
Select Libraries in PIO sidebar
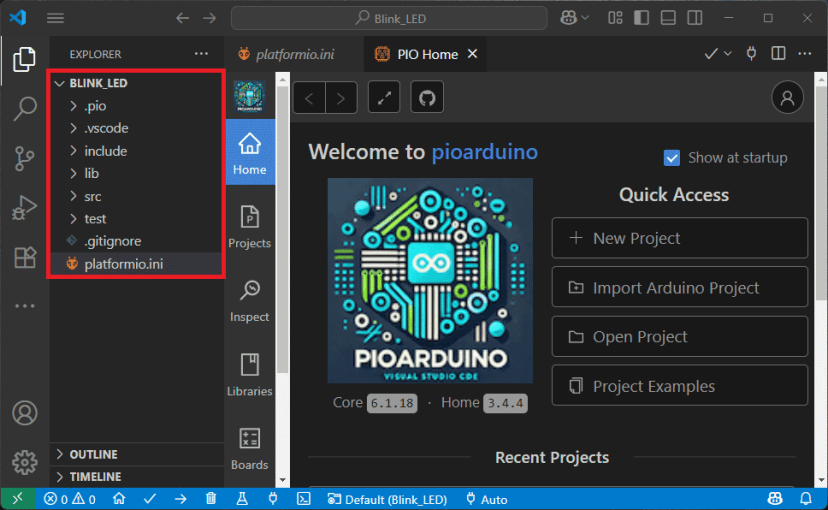coord(250,375)
